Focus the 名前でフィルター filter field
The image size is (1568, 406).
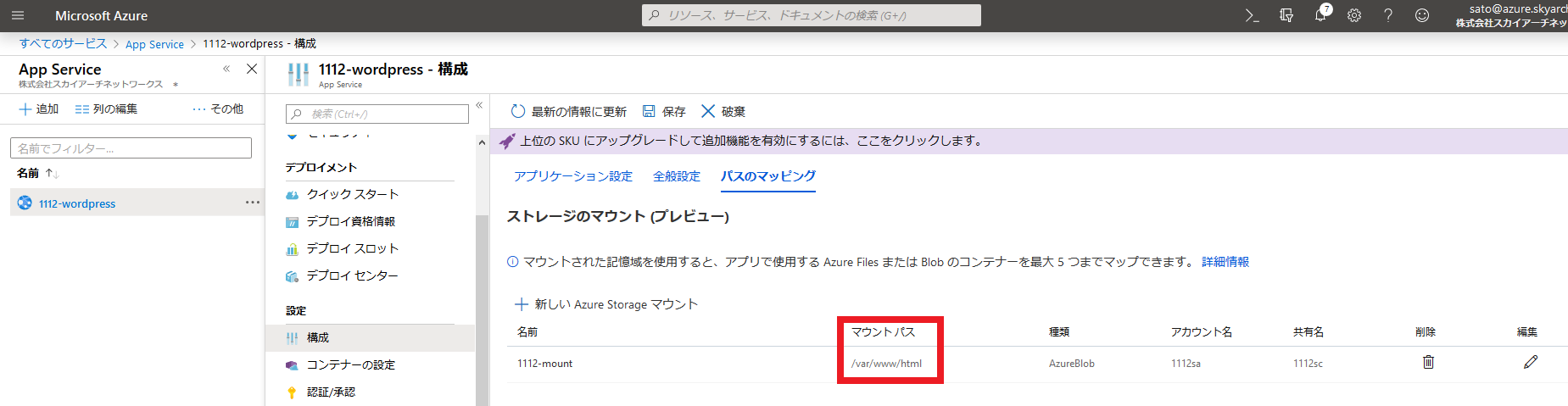pos(131,148)
